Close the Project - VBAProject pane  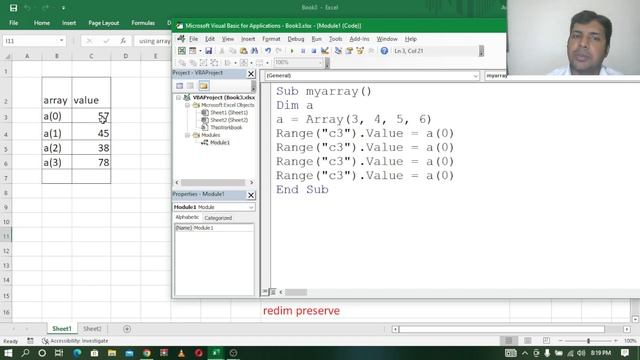click(x=251, y=74)
